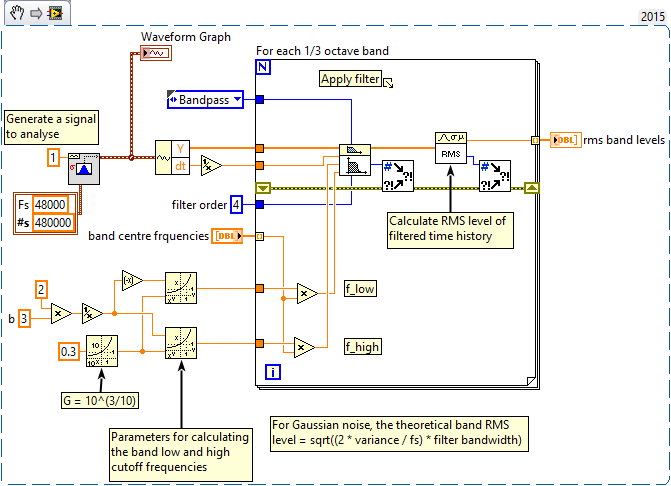Click the left error shift register
The height and width of the screenshot is (486, 671).
click(263, 188)
